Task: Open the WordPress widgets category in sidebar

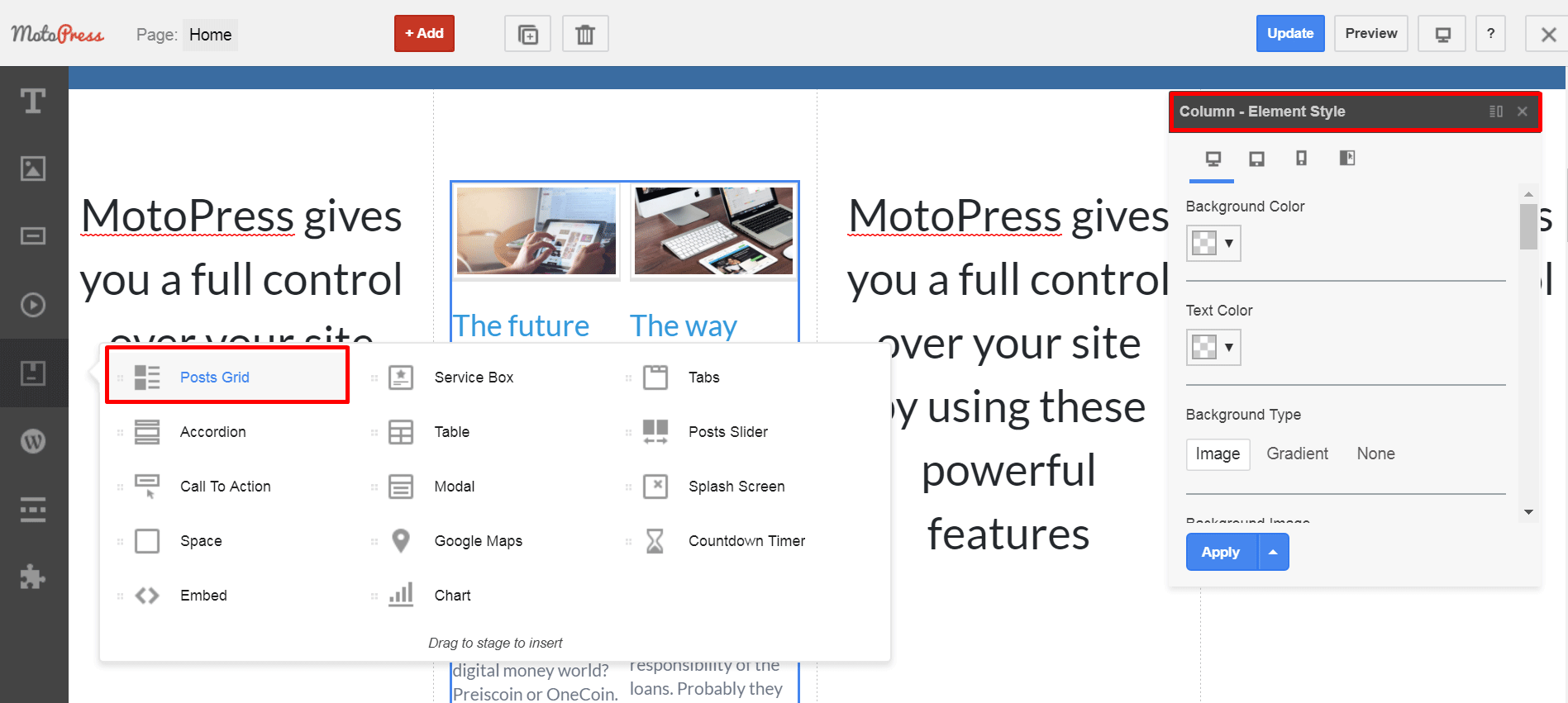Action: tap(33, 441)
